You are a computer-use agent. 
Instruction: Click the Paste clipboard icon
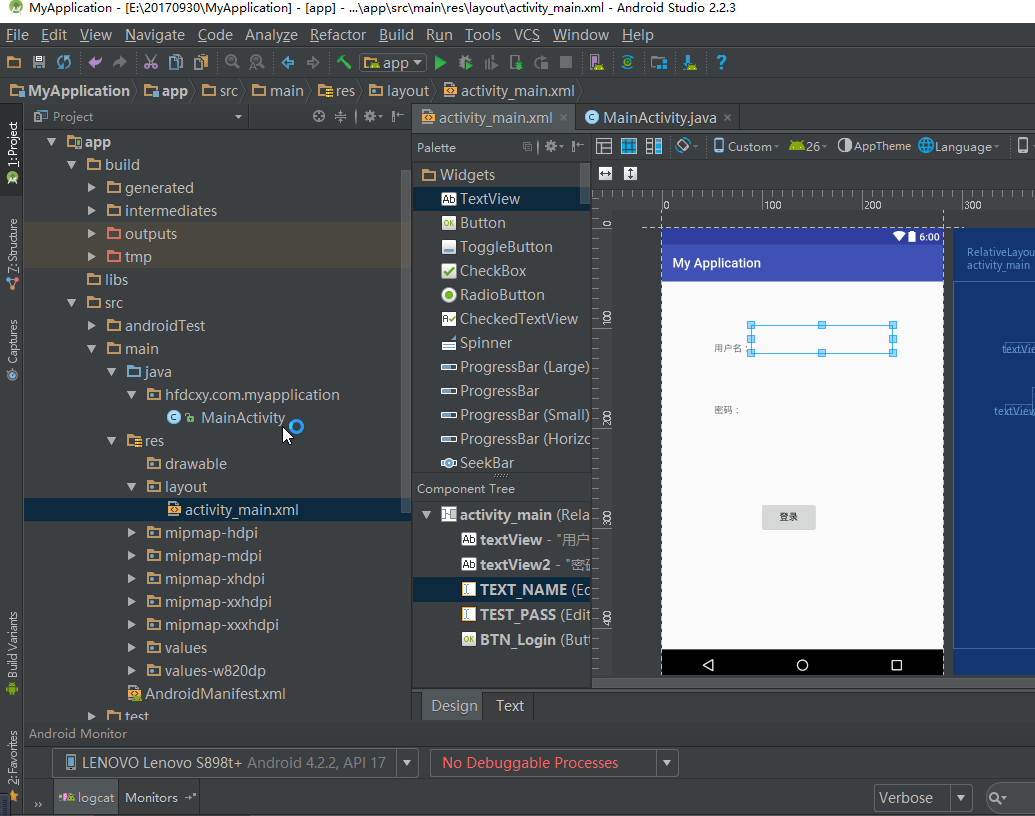201,63
